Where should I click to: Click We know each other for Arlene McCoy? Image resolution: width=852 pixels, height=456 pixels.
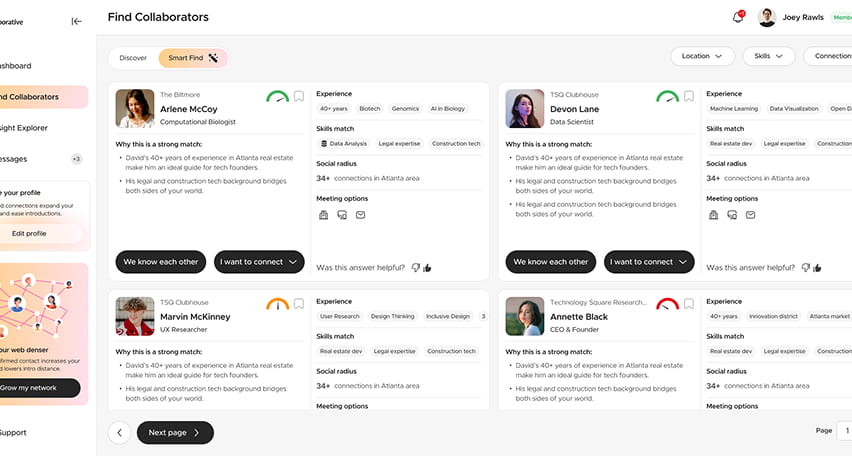(x=161, y=262)
